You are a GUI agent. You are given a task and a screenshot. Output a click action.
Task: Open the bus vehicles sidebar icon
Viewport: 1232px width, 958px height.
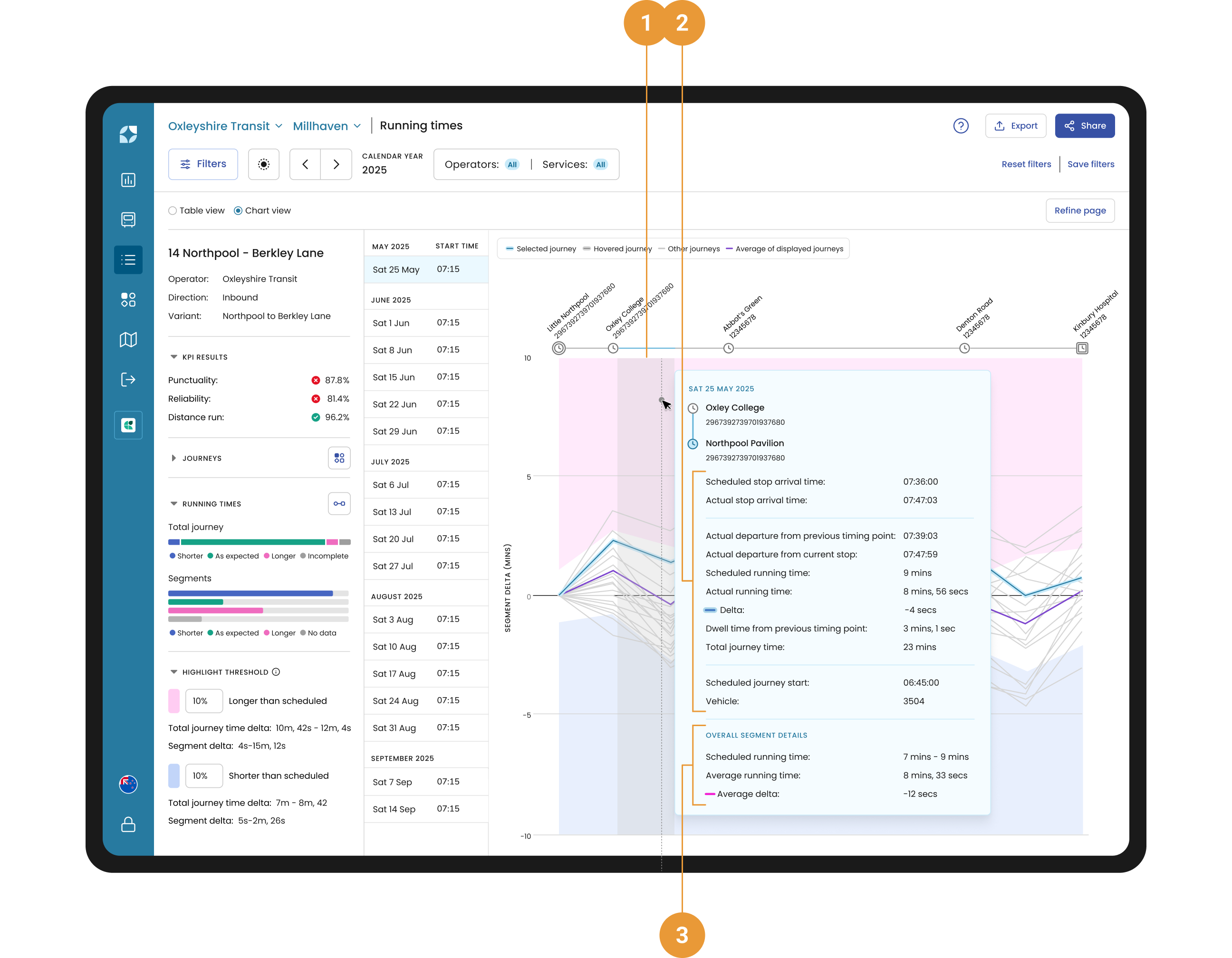coord(128,220)
